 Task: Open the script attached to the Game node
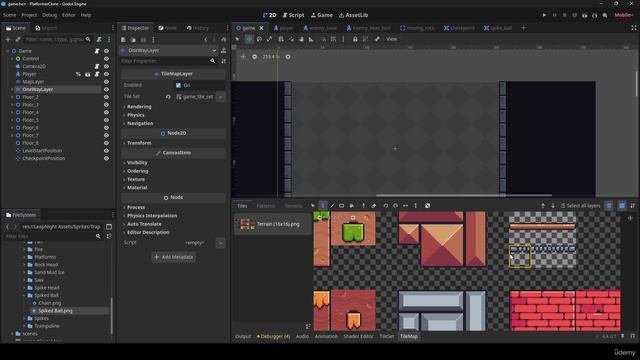tap(97, 51)
